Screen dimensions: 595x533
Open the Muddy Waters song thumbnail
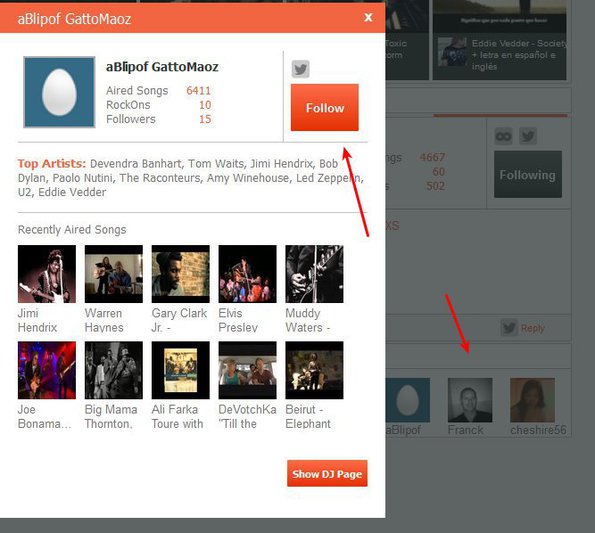(x=314, y=274)
